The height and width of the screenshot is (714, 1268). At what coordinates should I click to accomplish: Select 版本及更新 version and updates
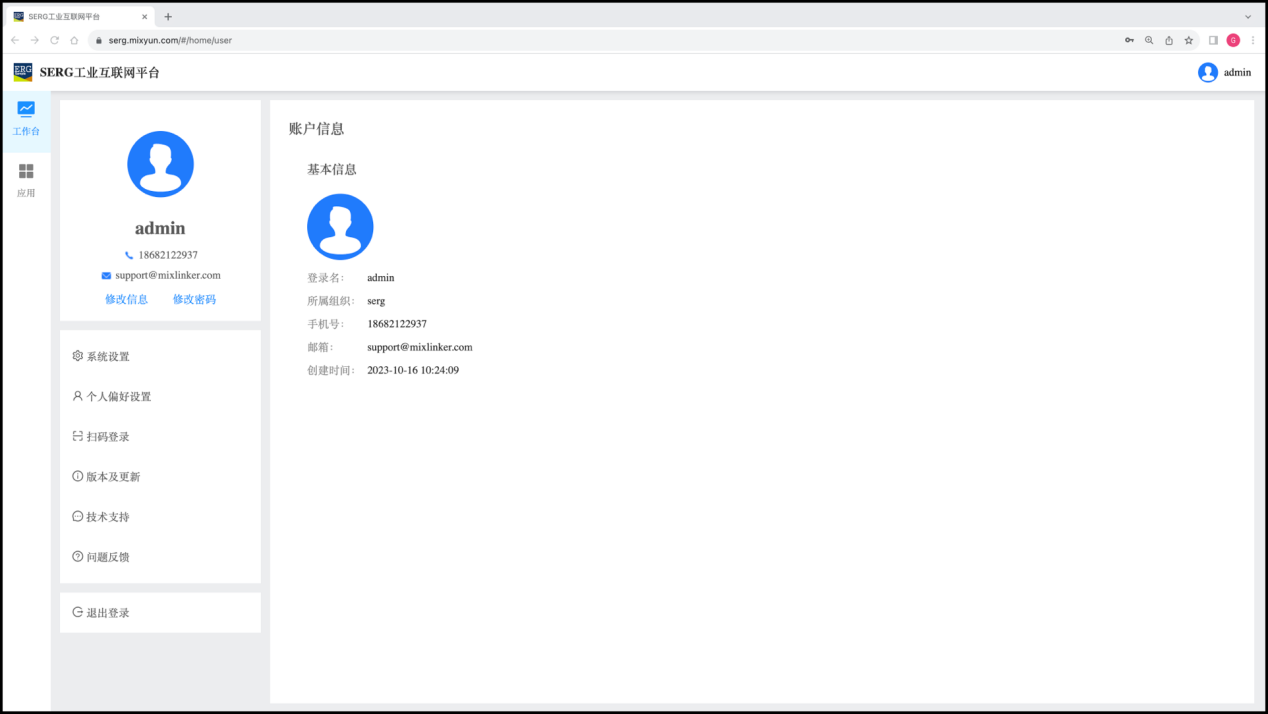[x=112, y=477]
